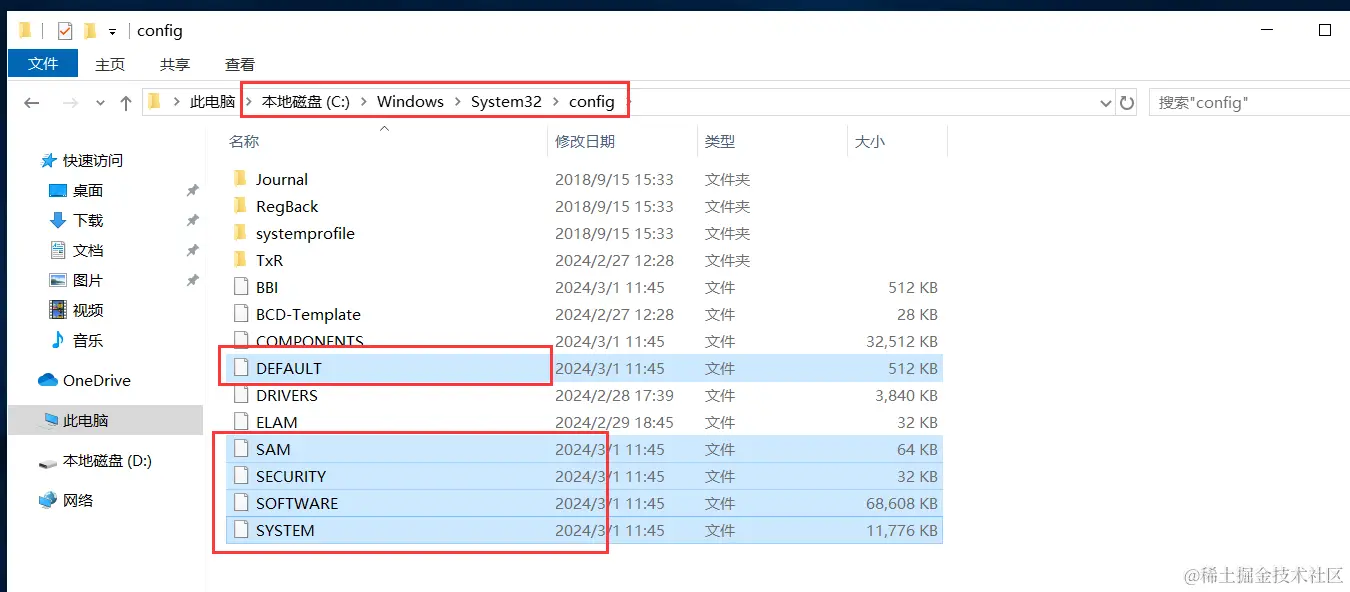Click 本地磁盘 (C:) breadcrumb segment
Image resolution: width=1350 pixels, height=592 pixels.
click(x=306, y=102)
